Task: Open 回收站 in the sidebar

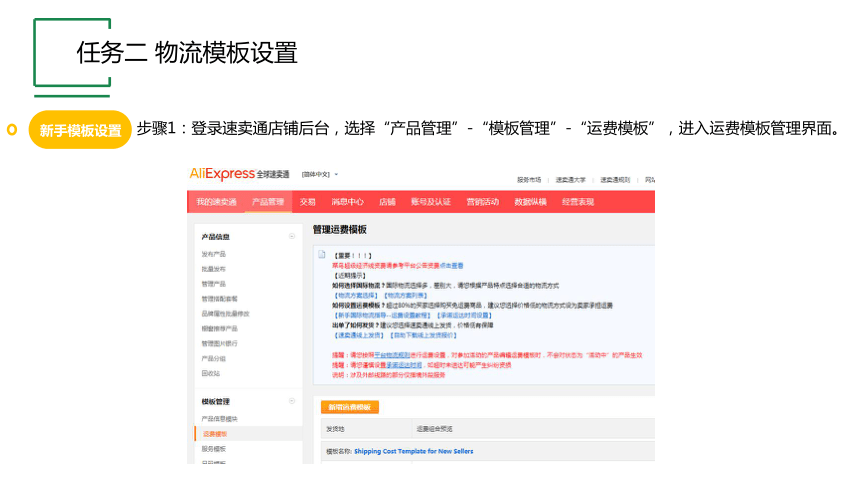Action: point(211,373)
